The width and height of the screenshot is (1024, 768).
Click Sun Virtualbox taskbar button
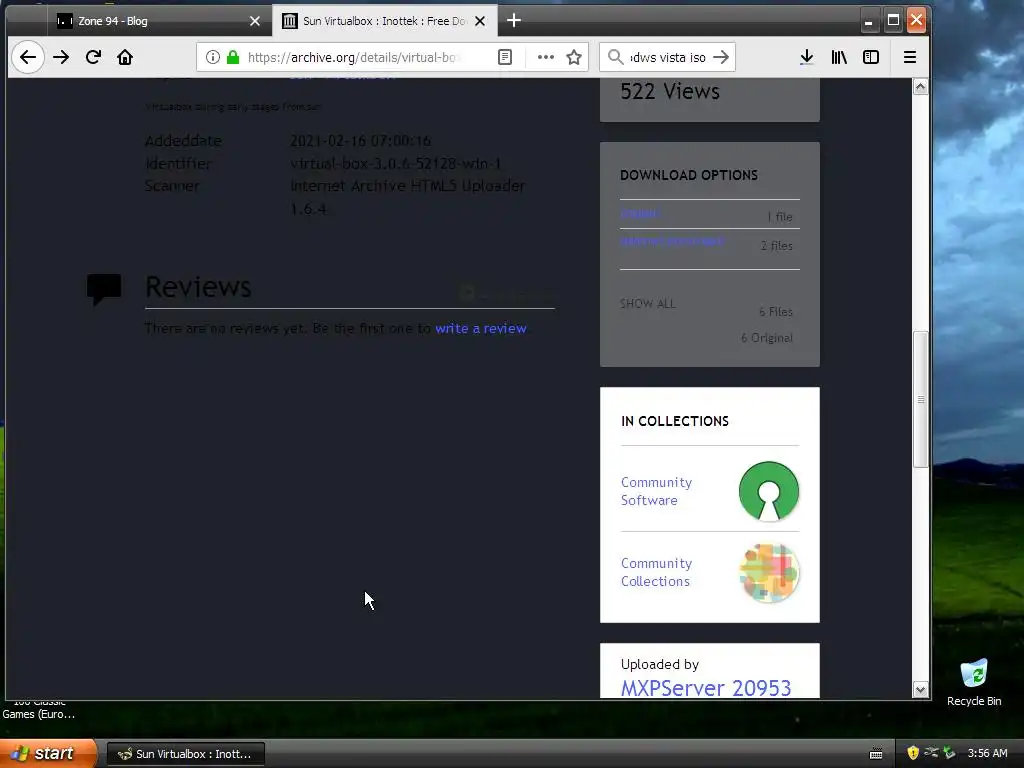[185, 754]
